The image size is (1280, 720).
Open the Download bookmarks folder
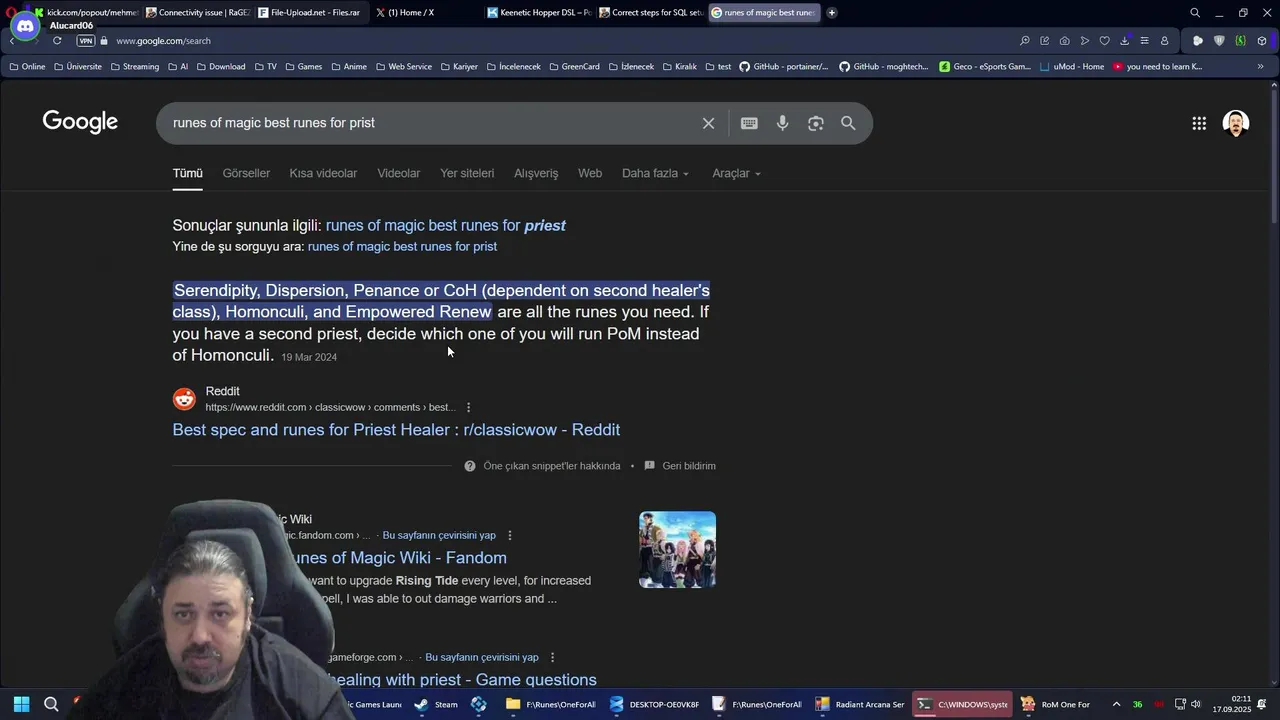[221, 67]
